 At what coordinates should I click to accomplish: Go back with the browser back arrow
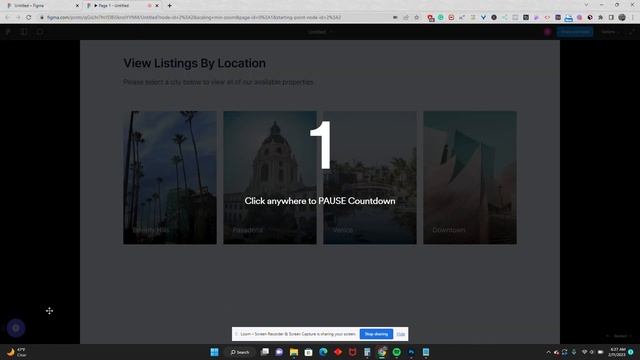pyautogui.click(x=7, y=18)
